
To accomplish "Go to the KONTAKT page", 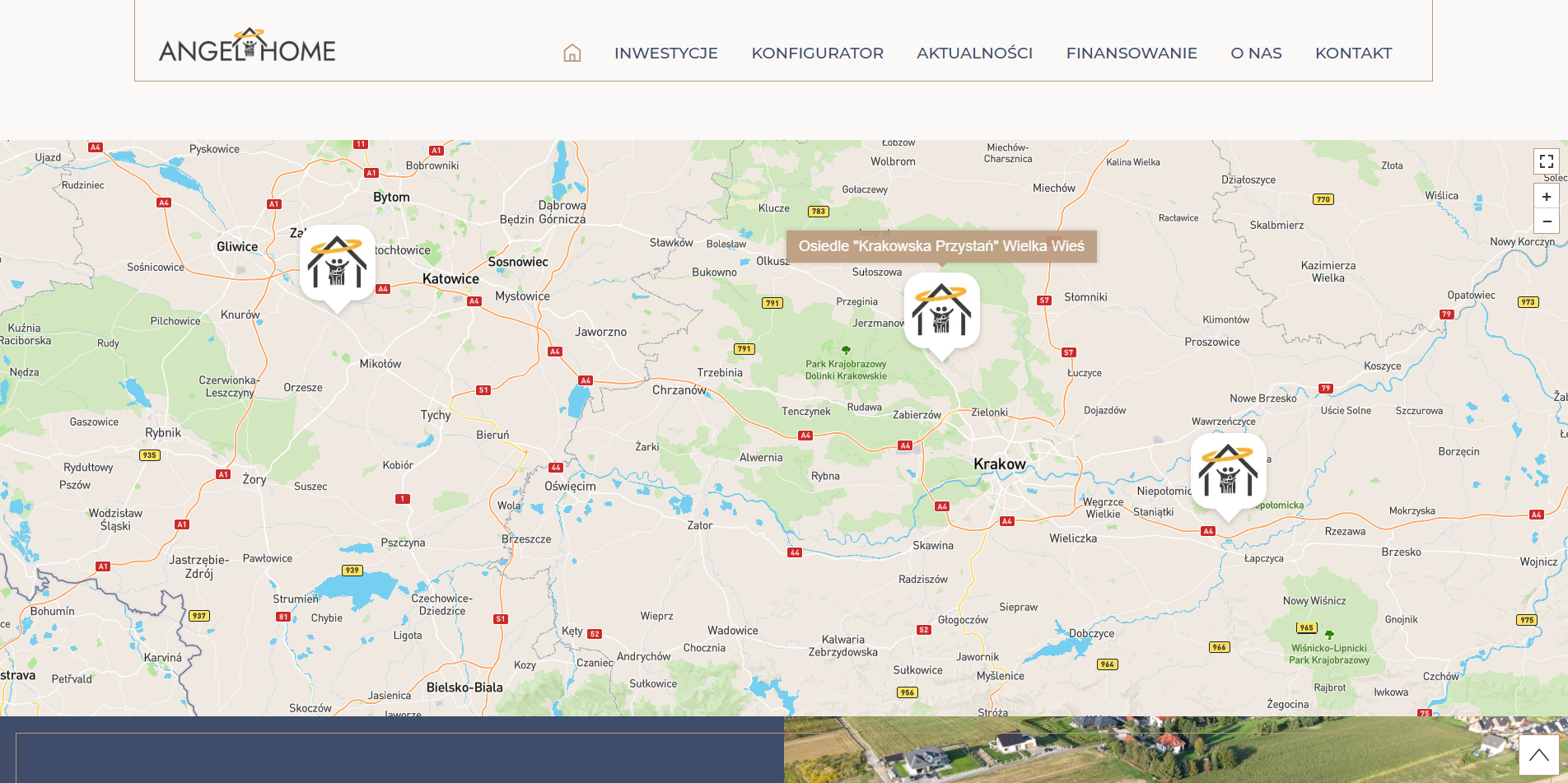I will tap(1354, 53).
